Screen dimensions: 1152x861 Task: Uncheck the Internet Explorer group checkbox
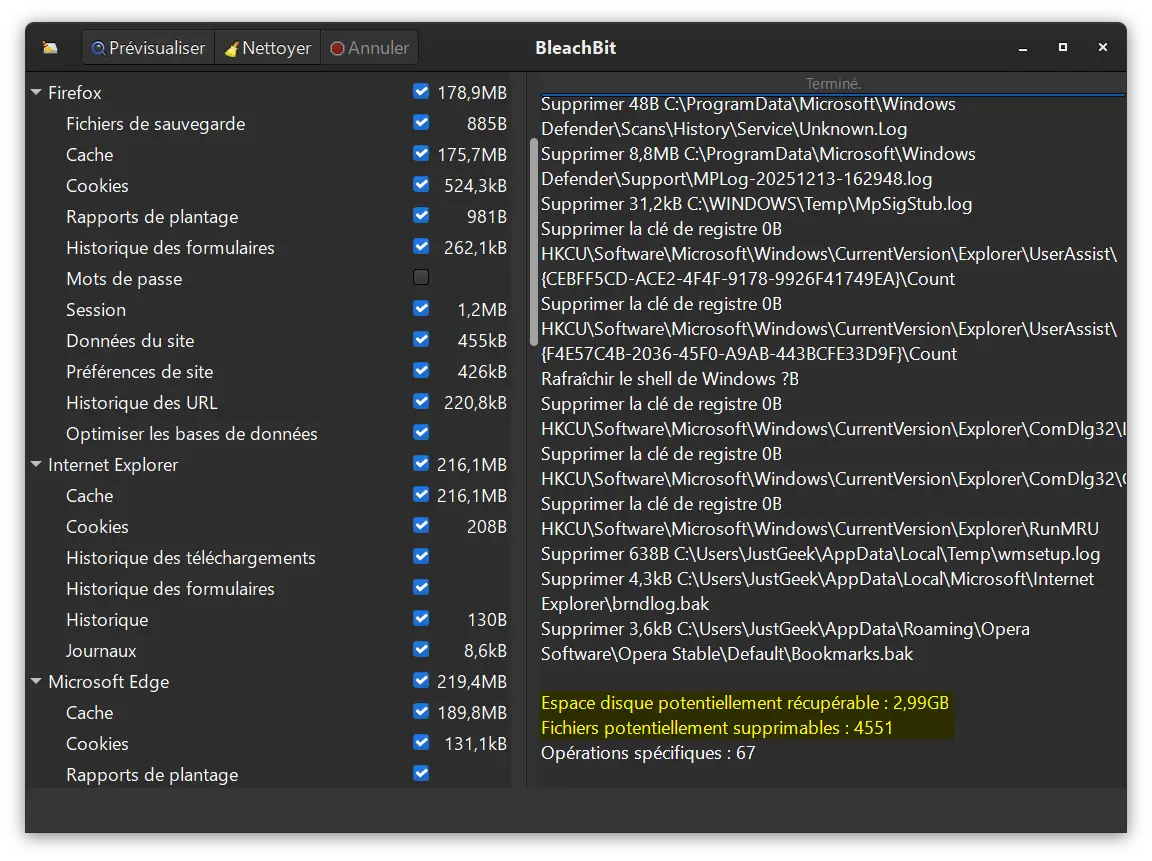[421, 463]
